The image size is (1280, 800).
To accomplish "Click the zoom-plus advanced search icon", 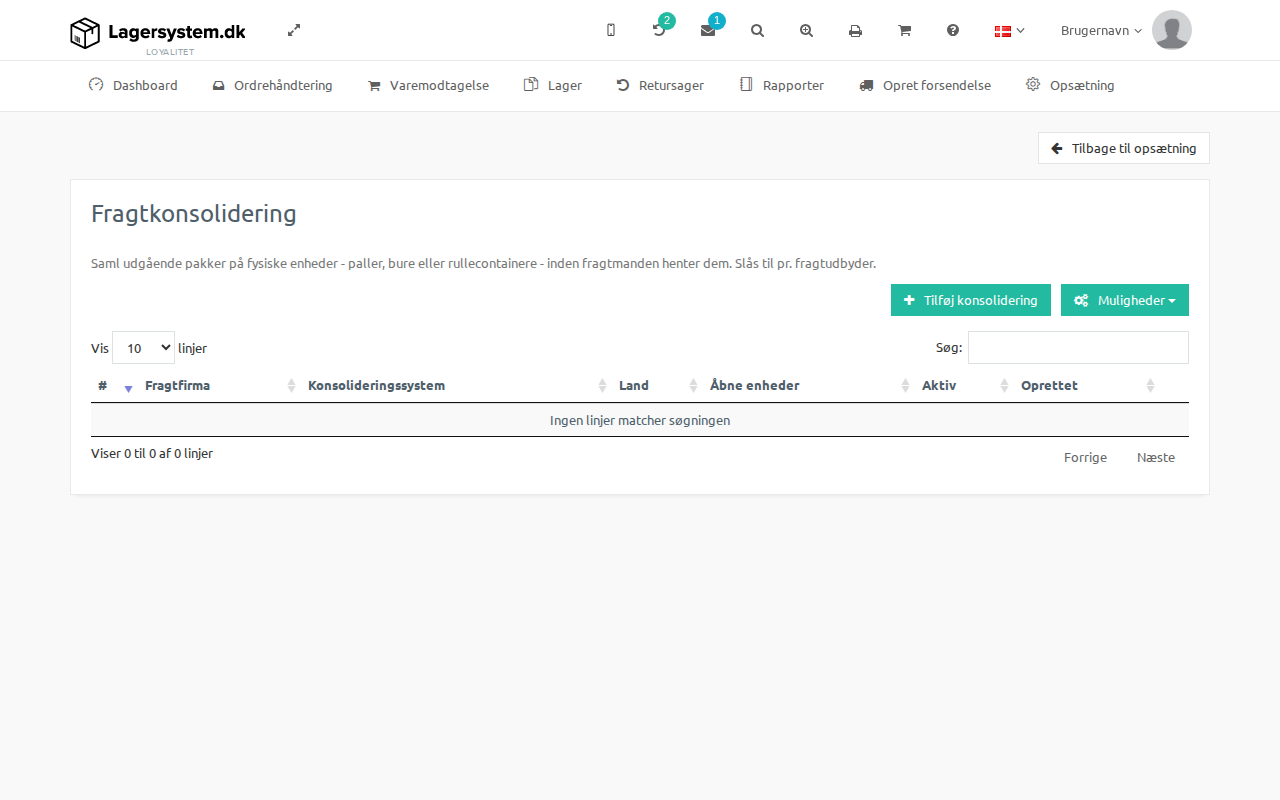I will pyautogui.click(x=807, y=30).
